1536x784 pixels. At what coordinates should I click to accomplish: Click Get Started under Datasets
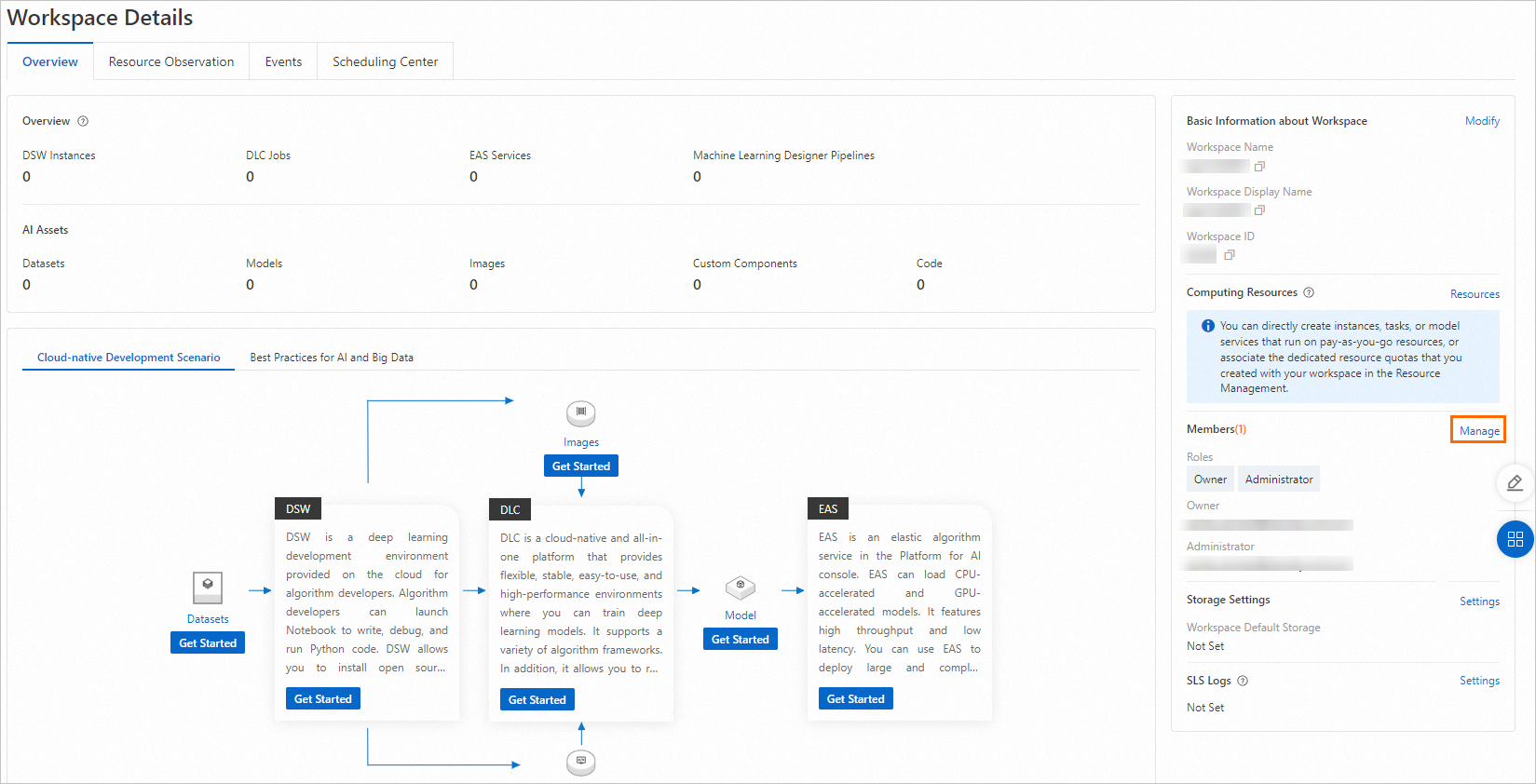click(x=208, y=643)
